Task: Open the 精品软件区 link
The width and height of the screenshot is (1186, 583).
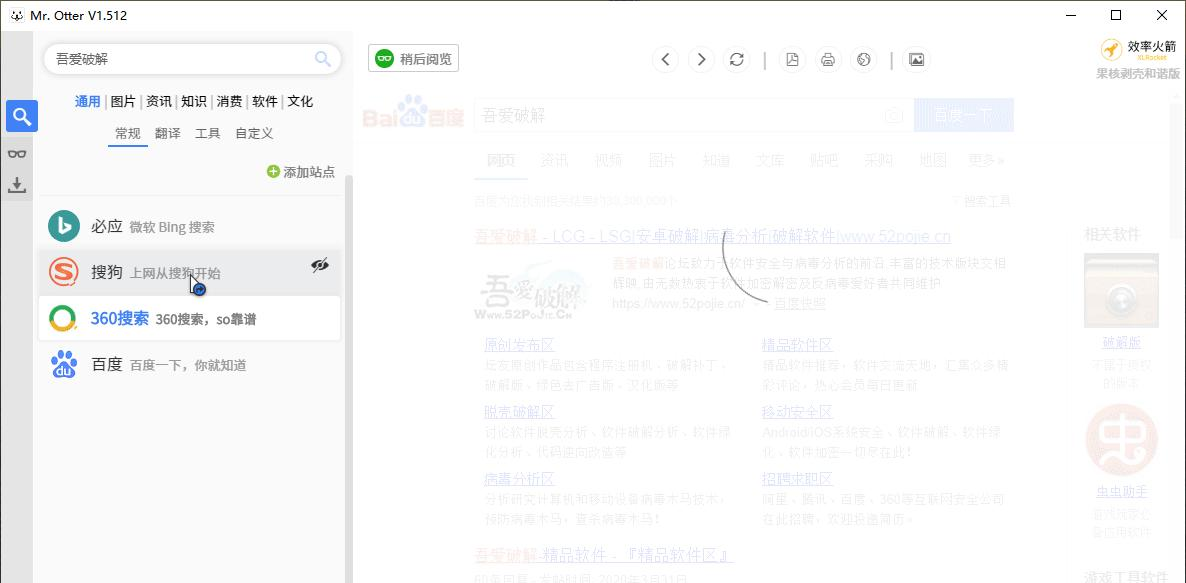Action: pyautogui.click(x=797, y=346)
